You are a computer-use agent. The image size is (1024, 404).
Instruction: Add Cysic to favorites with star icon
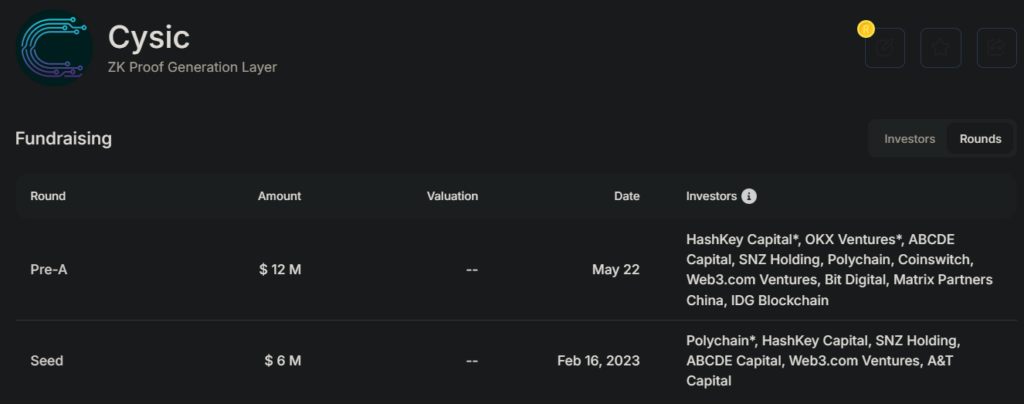(940, 47)
